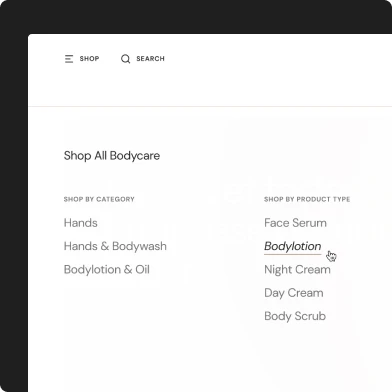Open the Body Scrub product type
Viewport: 392px width, 392px height.
point(295,316)
